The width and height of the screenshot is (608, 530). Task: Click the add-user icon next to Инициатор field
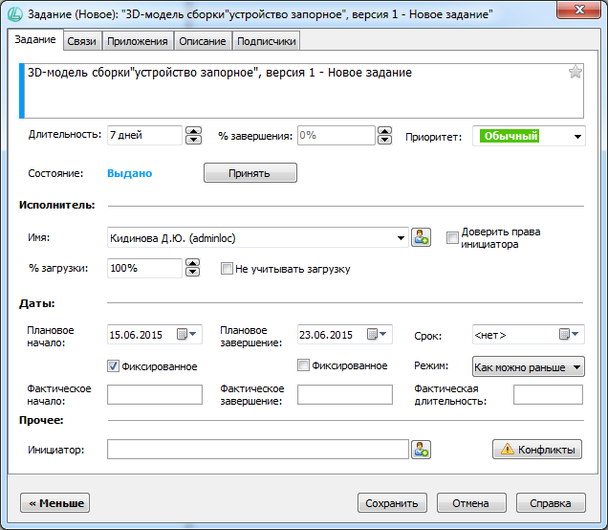(421, 449)
